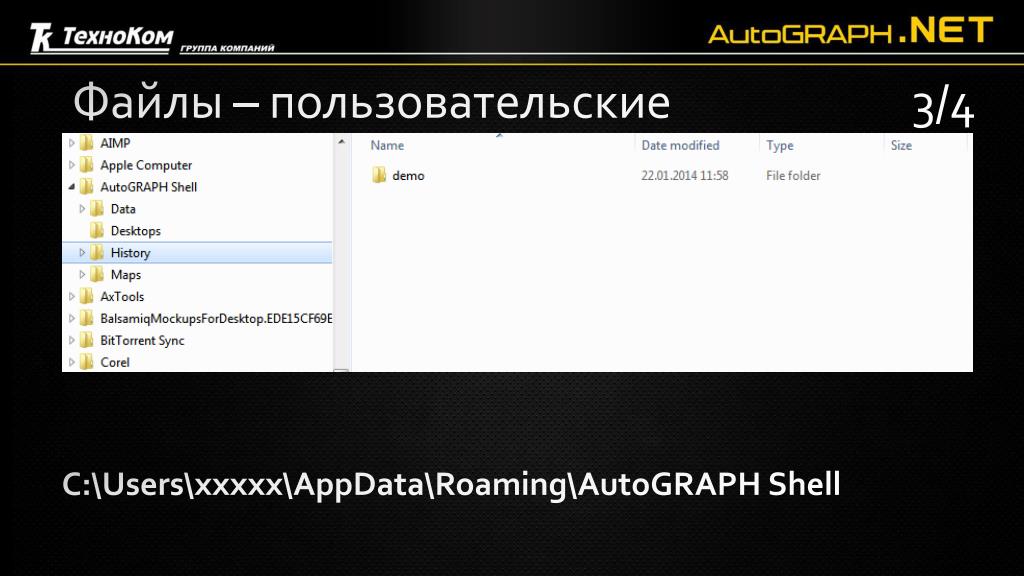Expand the AxTools folder arrow
The width and height of the screenshot is (1024, 576).
pos(72,296)
